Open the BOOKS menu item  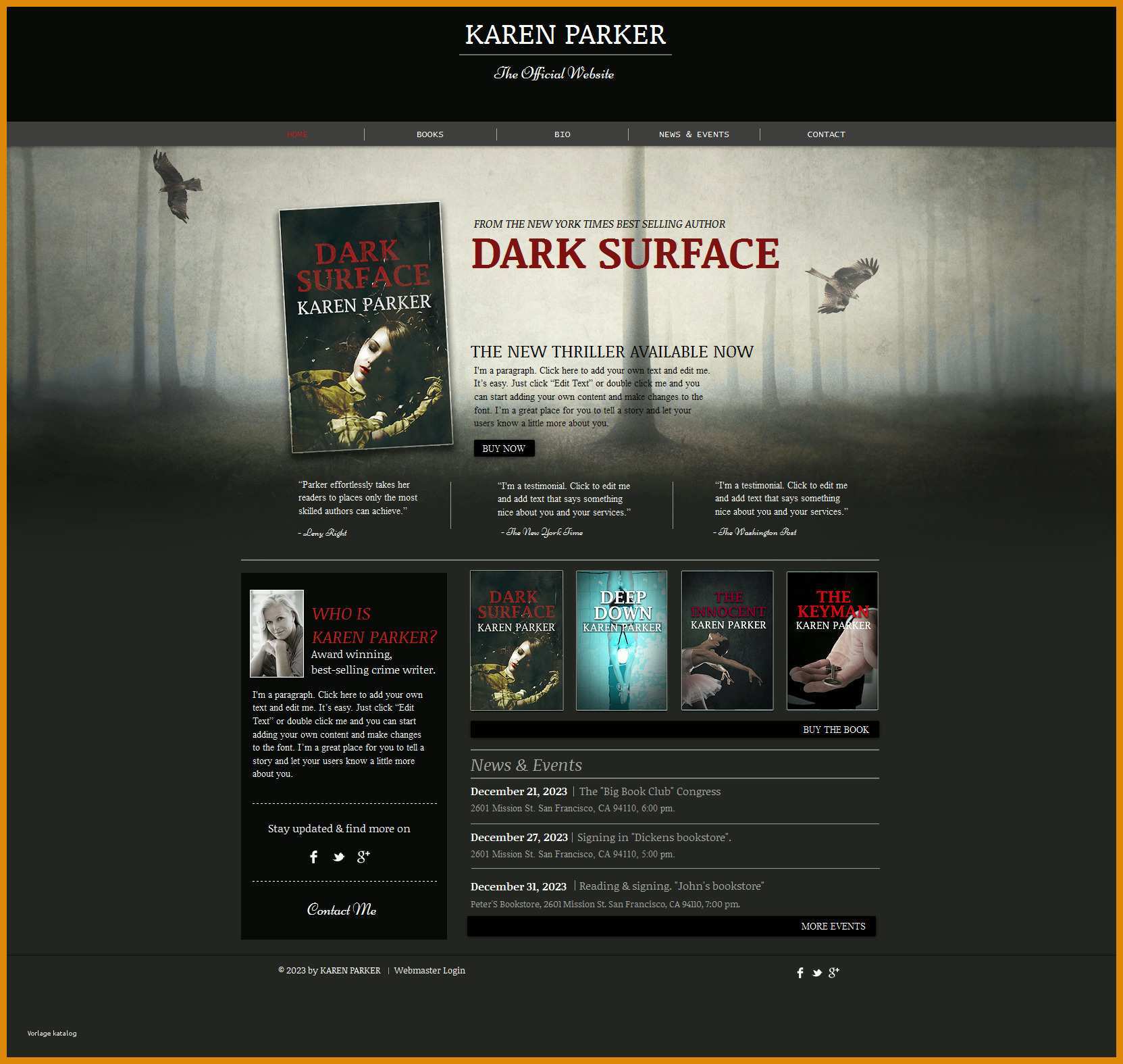click(x=430, y=134)
